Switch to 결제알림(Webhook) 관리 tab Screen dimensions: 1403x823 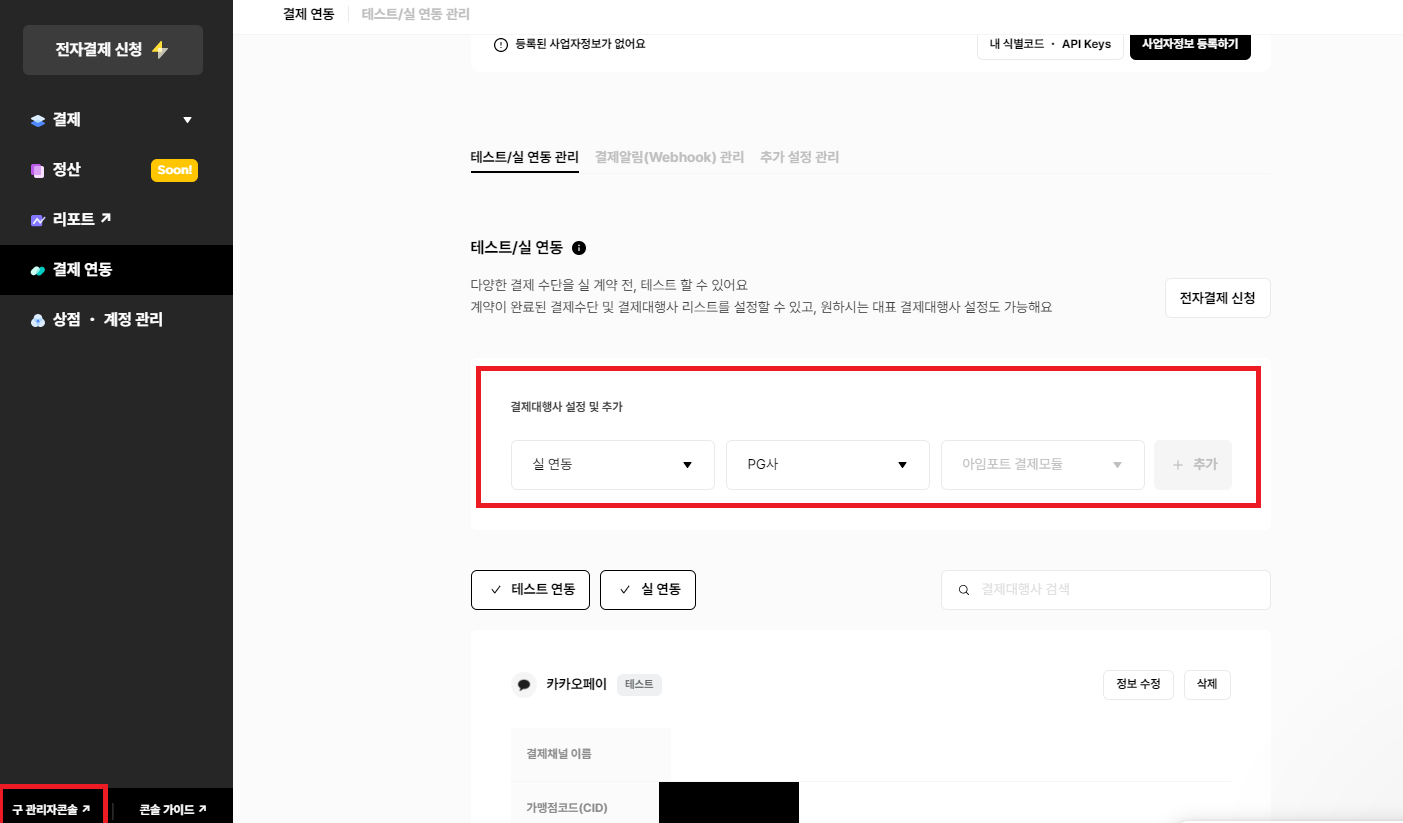click(x=669, y=157)
